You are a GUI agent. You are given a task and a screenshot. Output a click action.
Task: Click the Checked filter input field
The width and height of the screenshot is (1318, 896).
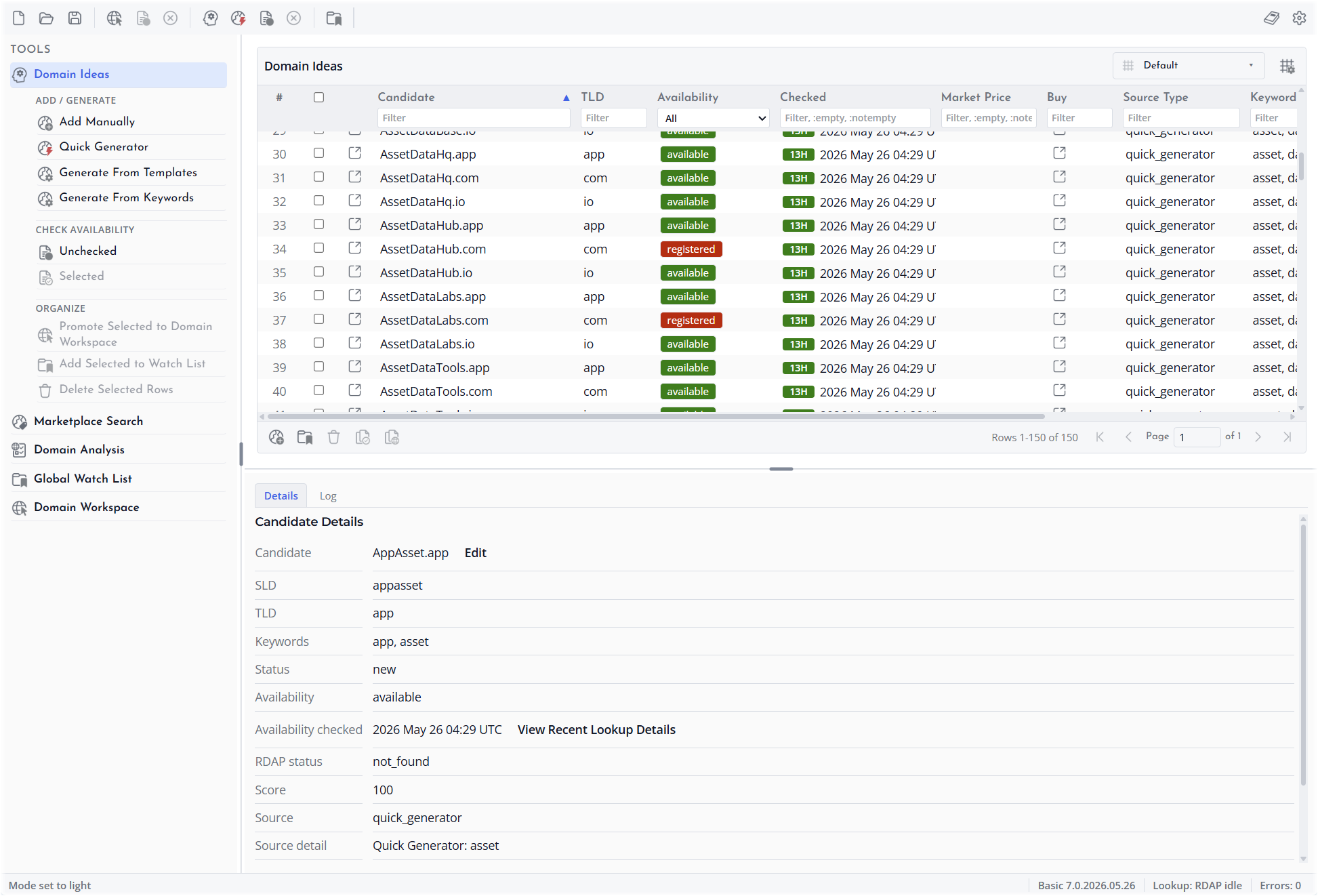pos(854,118)
